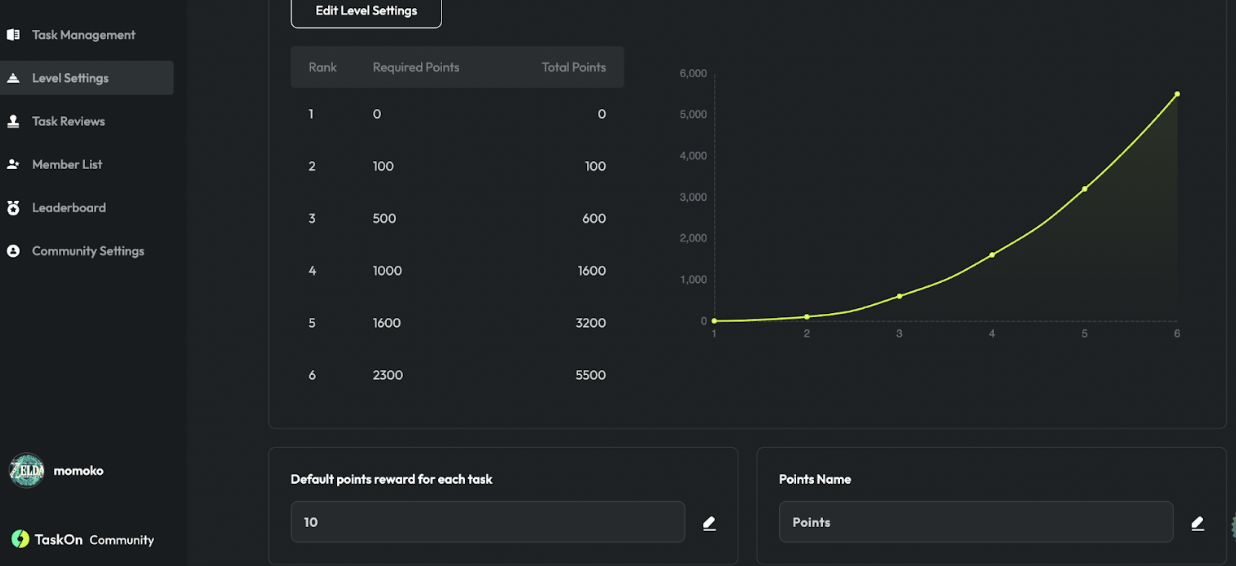1236x566 pixels.
Task: Click the Task Reviews person icon
Action: coord(13,121)
